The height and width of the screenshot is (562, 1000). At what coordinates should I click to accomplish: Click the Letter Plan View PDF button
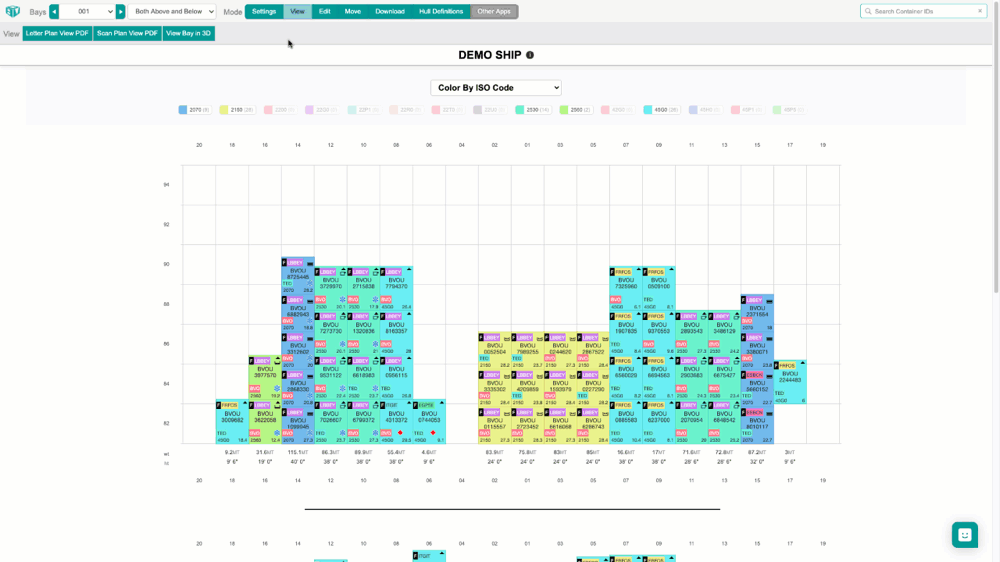pos(57,33)
